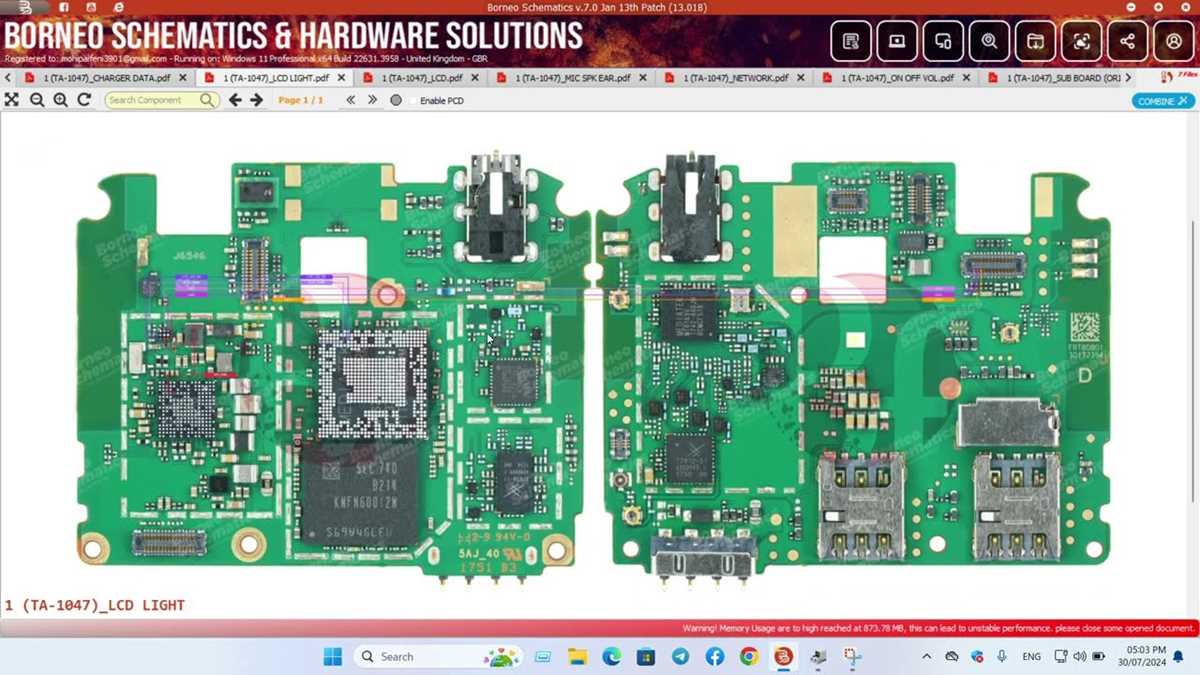This screenshot has width=1200, height=675.
Task: Click the 1 (TA-1047)_LCD LIGHT caption
Action: coord(95,605)
